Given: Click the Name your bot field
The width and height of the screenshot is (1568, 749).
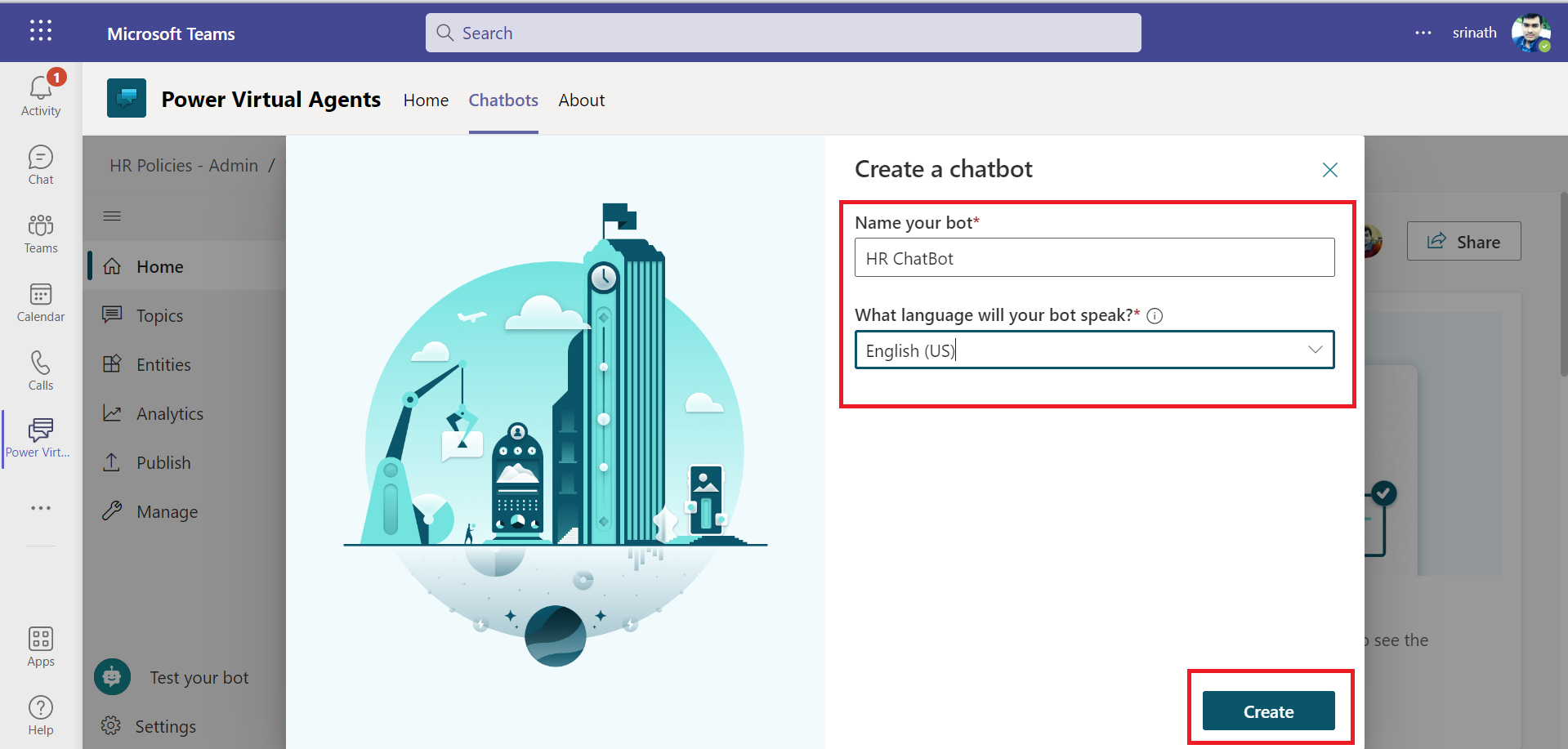Looking at the screenshot, I should coord(1094,258).
